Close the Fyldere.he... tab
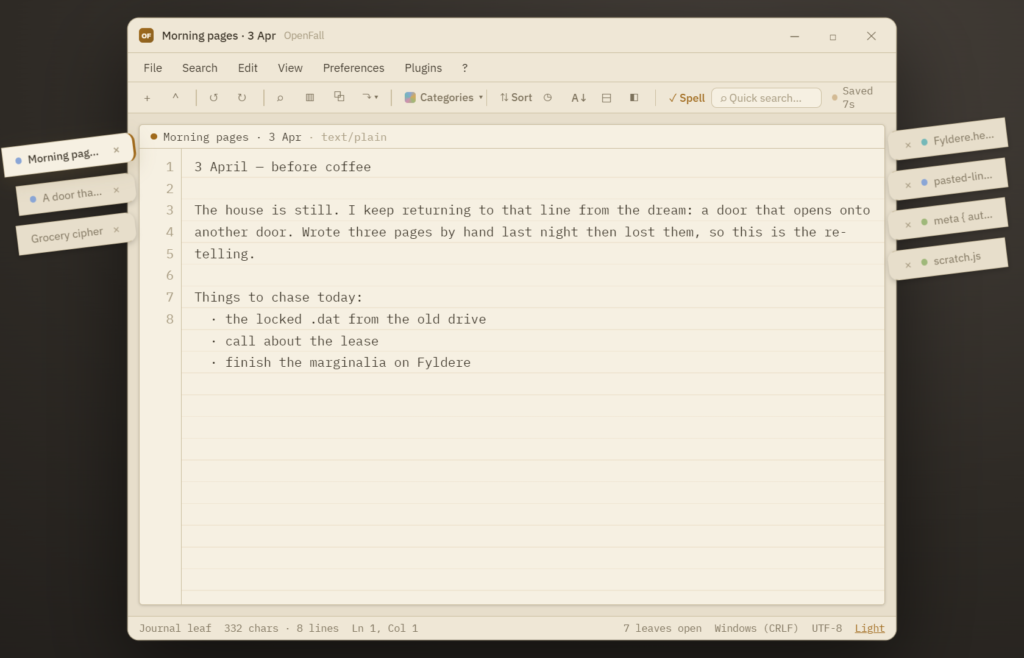The height and width of the screenshot is (658, 1024). click(908, 145)
